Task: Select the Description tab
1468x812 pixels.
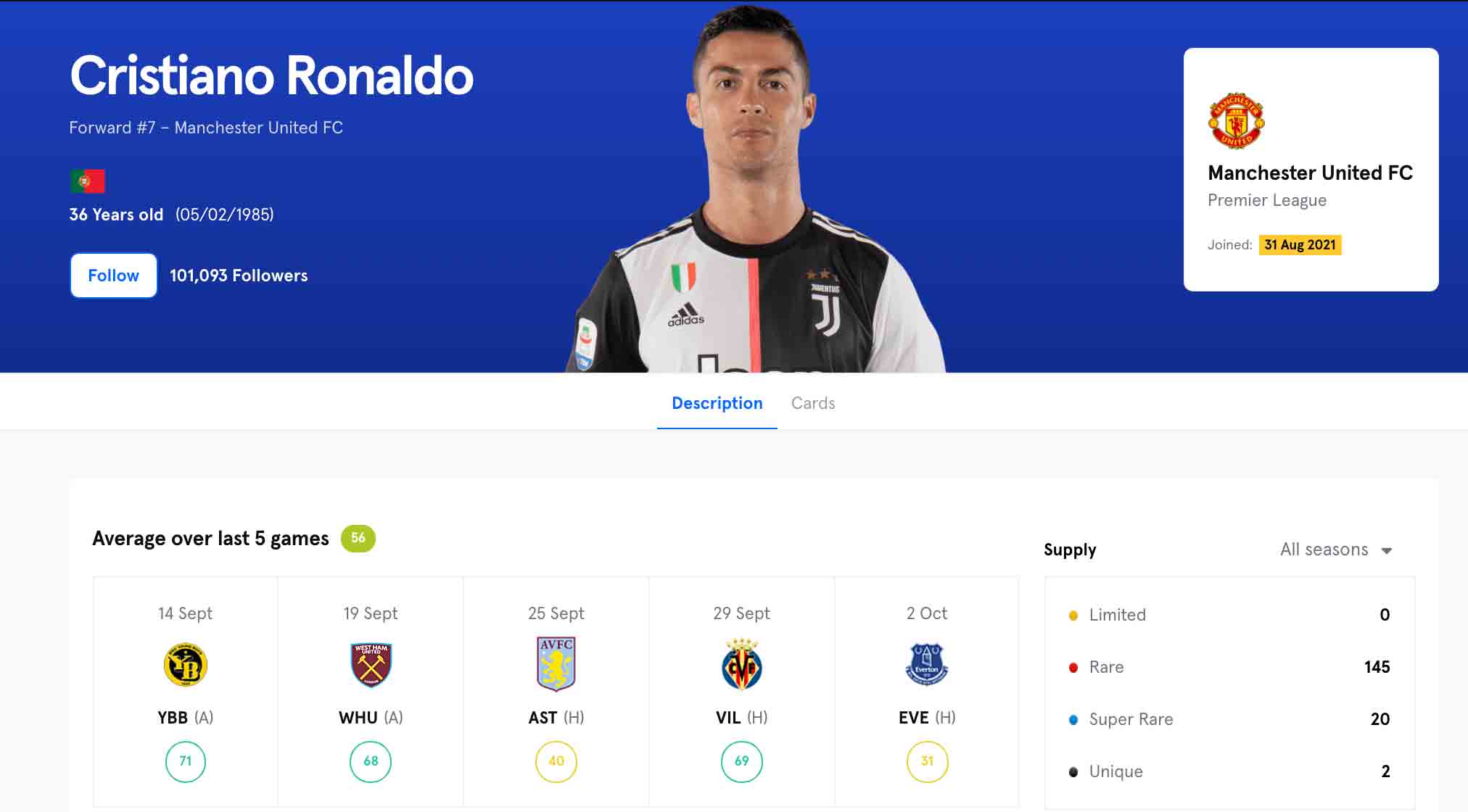Action: 717,403
